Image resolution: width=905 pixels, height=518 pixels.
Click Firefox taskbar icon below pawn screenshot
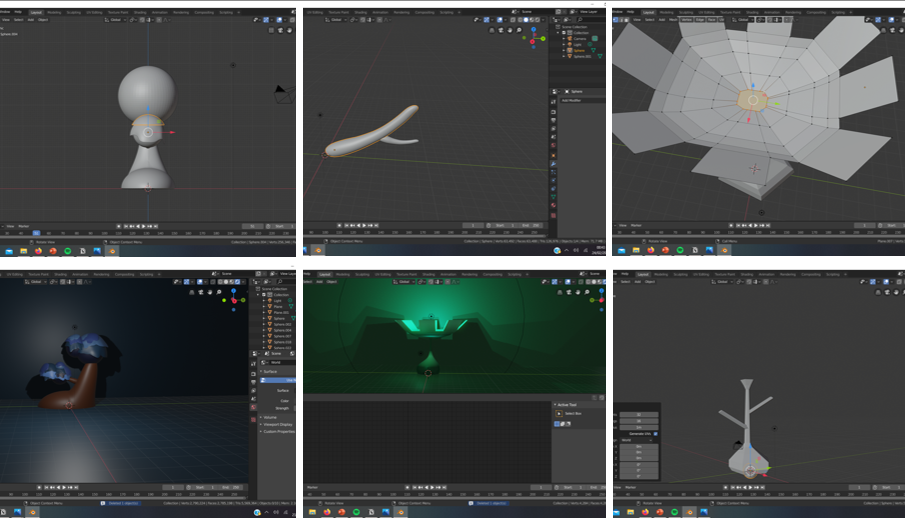coord(38,251)
